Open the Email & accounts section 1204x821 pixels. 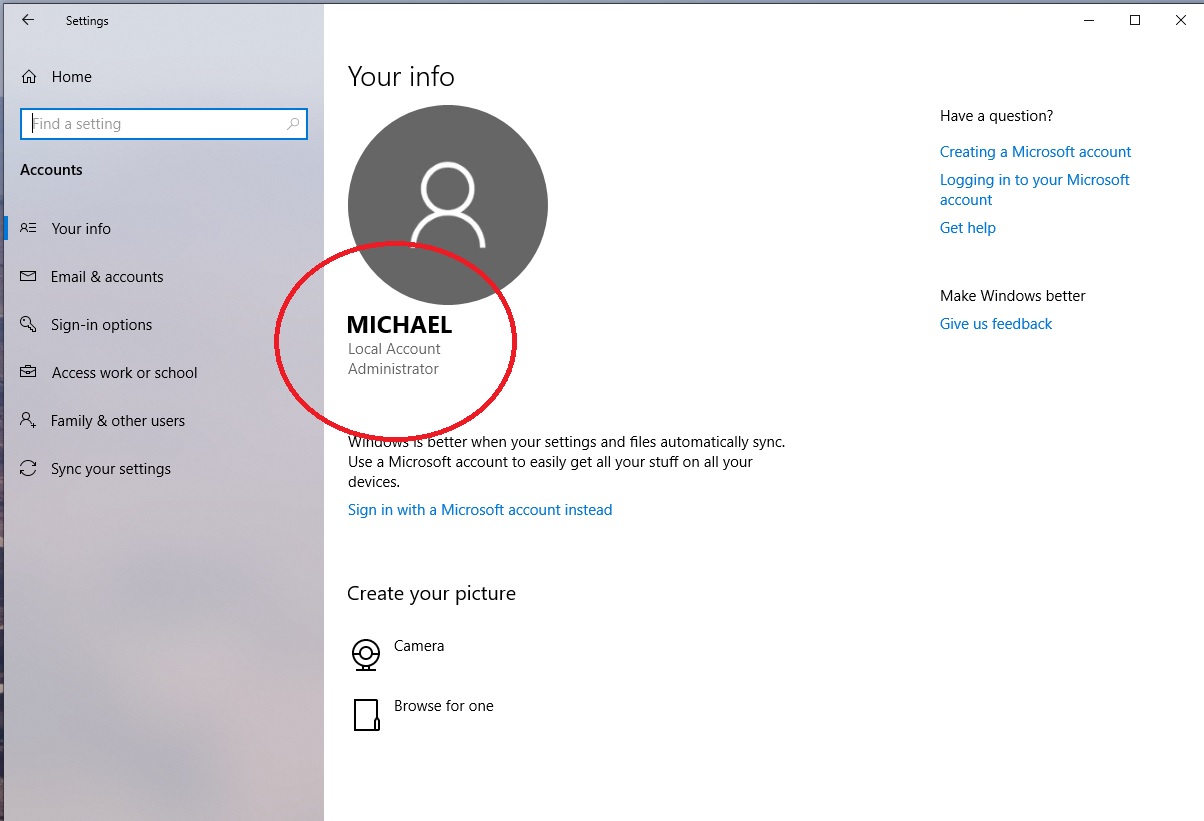pyautogui.click(x=107, y=277)
